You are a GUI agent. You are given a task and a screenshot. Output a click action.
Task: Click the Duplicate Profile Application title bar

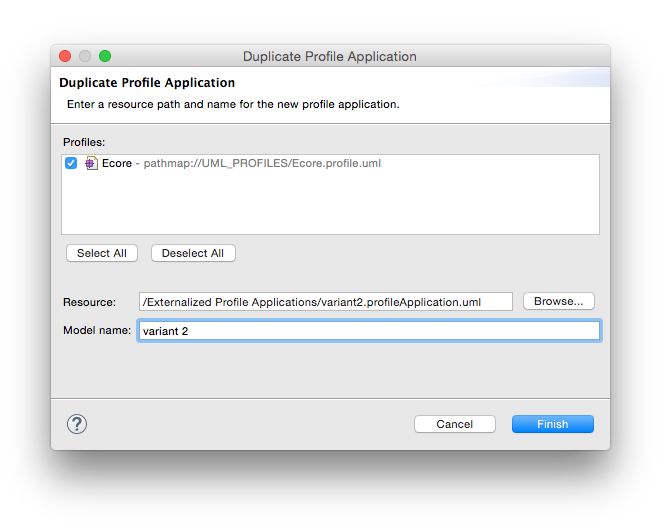pyautogui.click(x=330, y=56)
